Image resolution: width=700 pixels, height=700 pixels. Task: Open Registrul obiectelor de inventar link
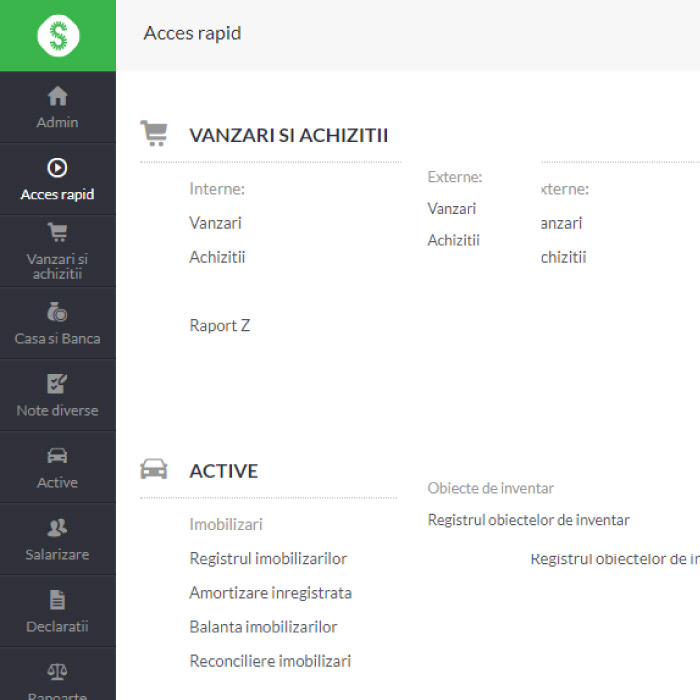pyautogui.click(x=528, y=520)
